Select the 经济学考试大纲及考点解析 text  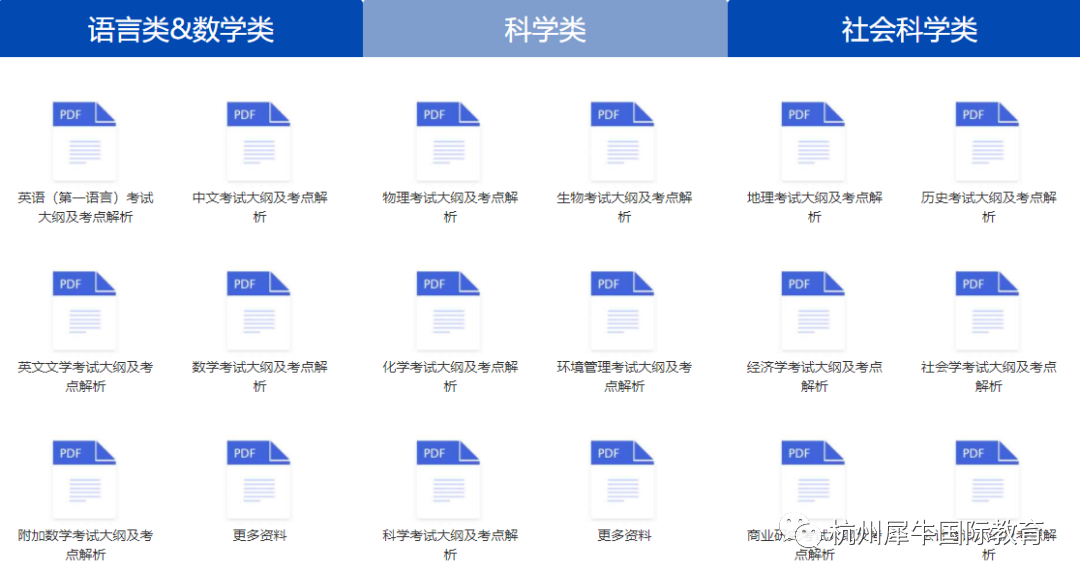tap(814, 377)
